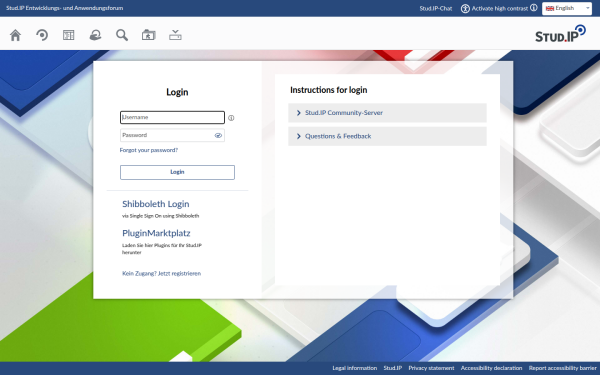Click the hand-with-coin icon in navigation
The height and width of the screenshot is (375, 600).
click(x=95, y=35)
